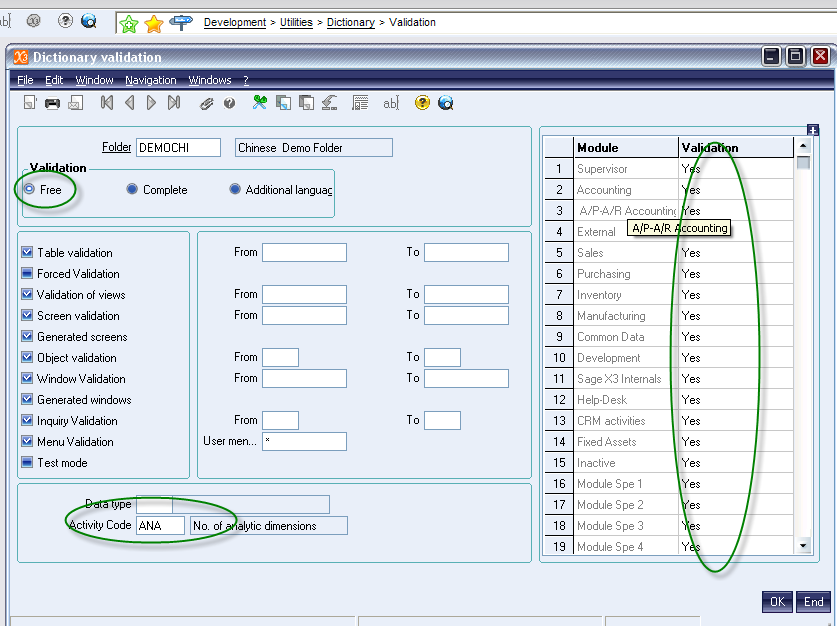Open the Dictionary breadcrumb link
The image size is (837, 626).
point(350,22)
